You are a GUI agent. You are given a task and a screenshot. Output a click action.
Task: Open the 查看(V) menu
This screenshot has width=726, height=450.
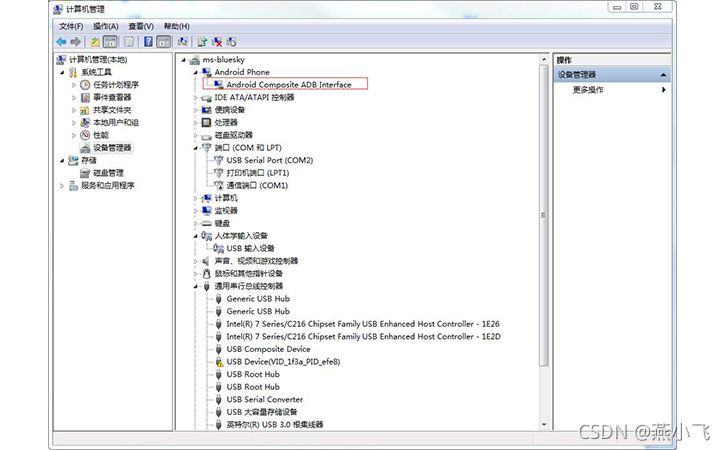[x=141, y=26]
